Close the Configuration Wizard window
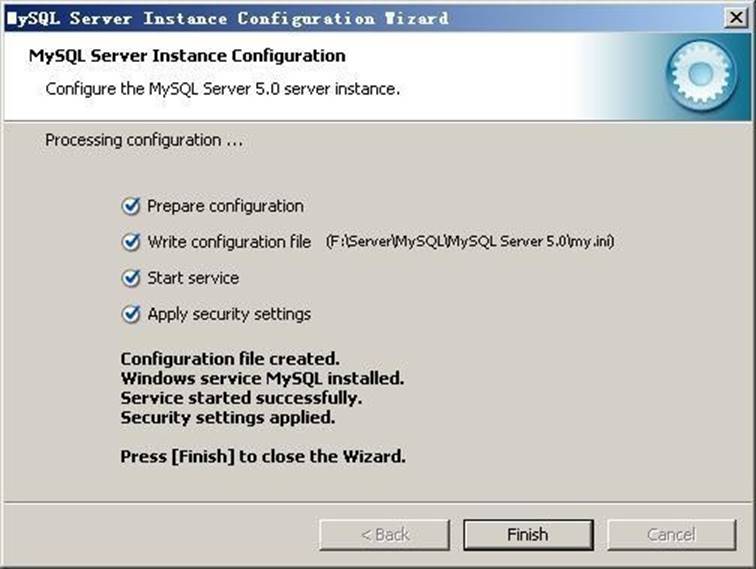756x569 pixels. (736, 17)
